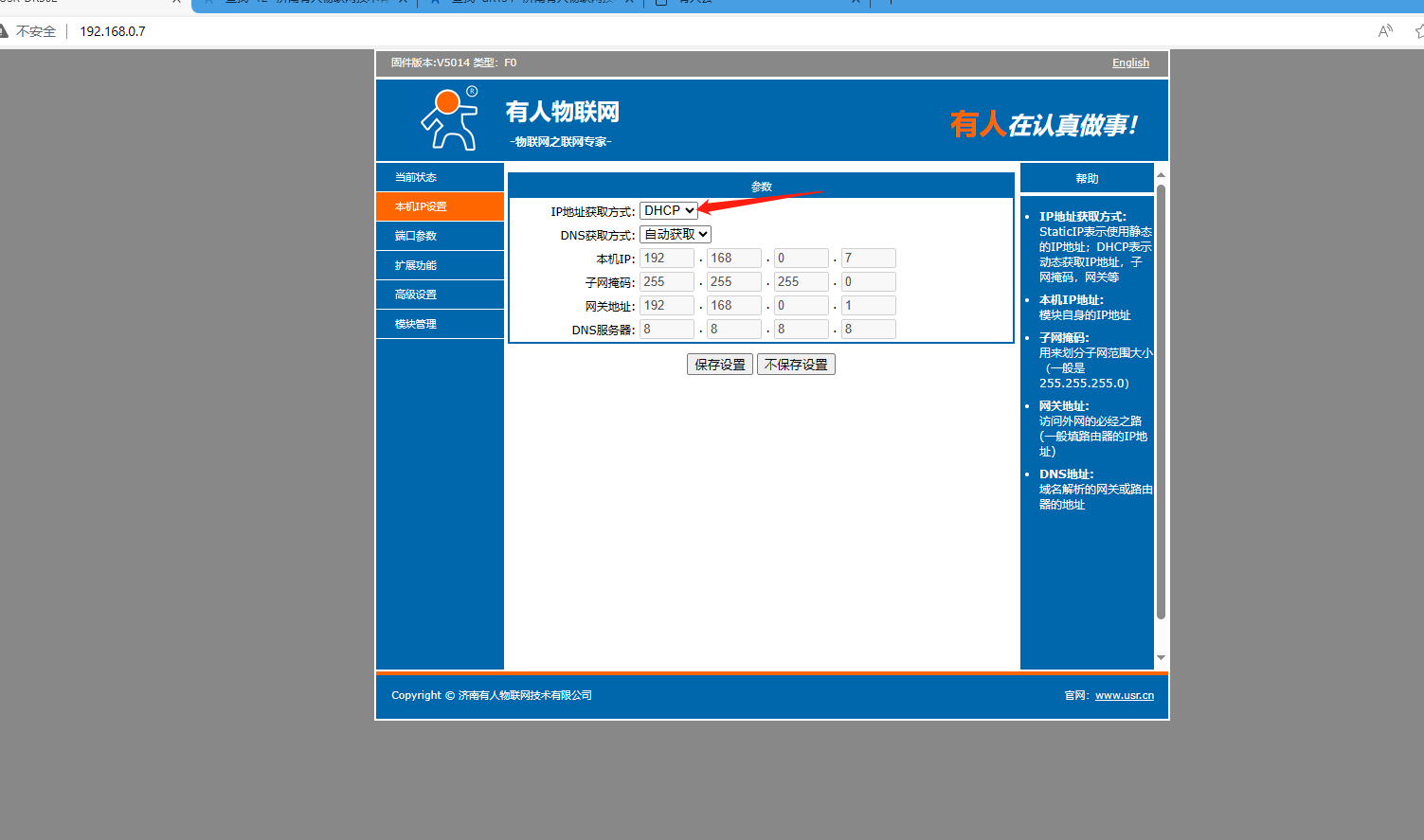This screenshot has width=1424, height=840.
Task: Click the 有人物联网 brand title
Action: (563, 112)
